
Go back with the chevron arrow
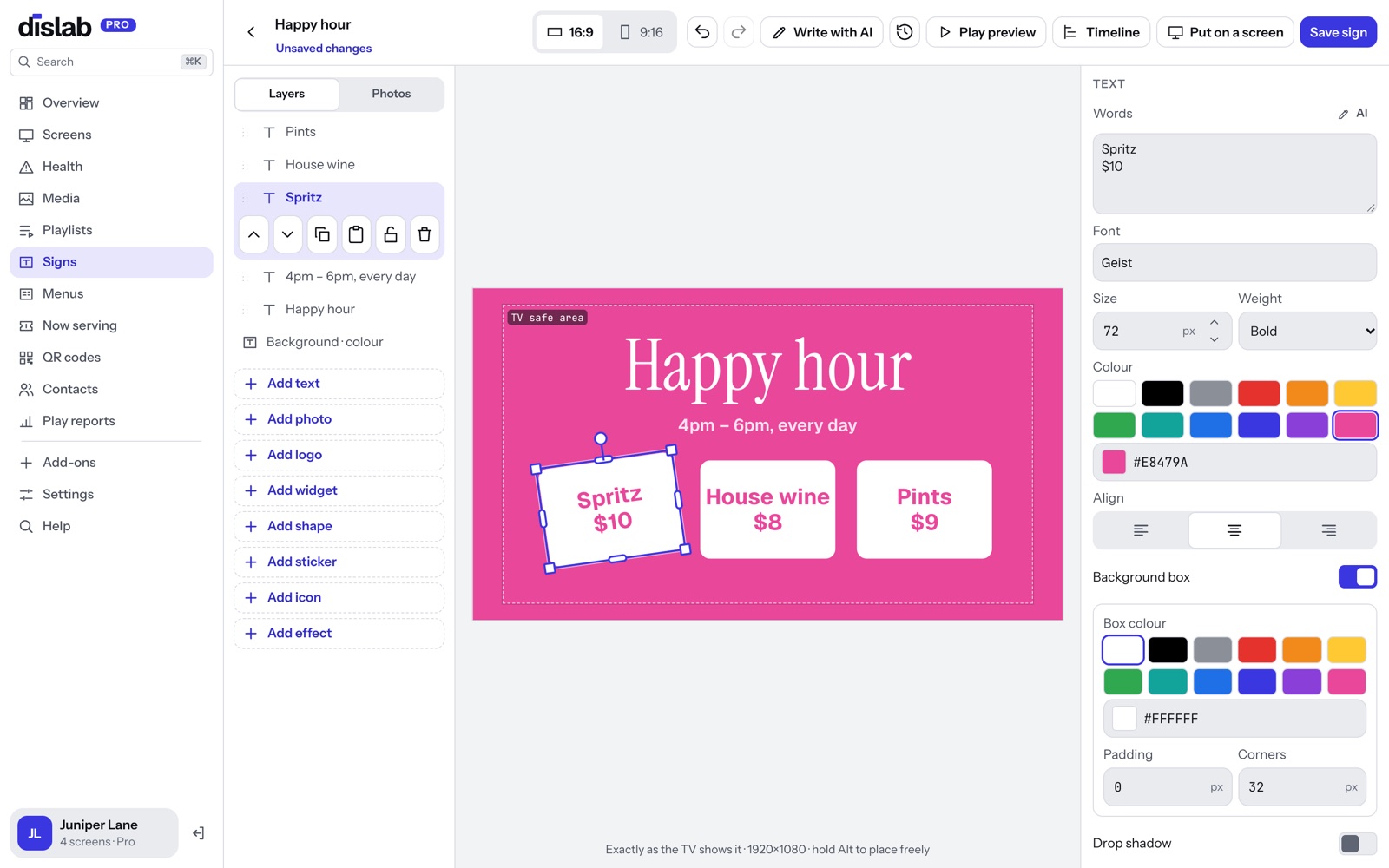click(251, 32)
